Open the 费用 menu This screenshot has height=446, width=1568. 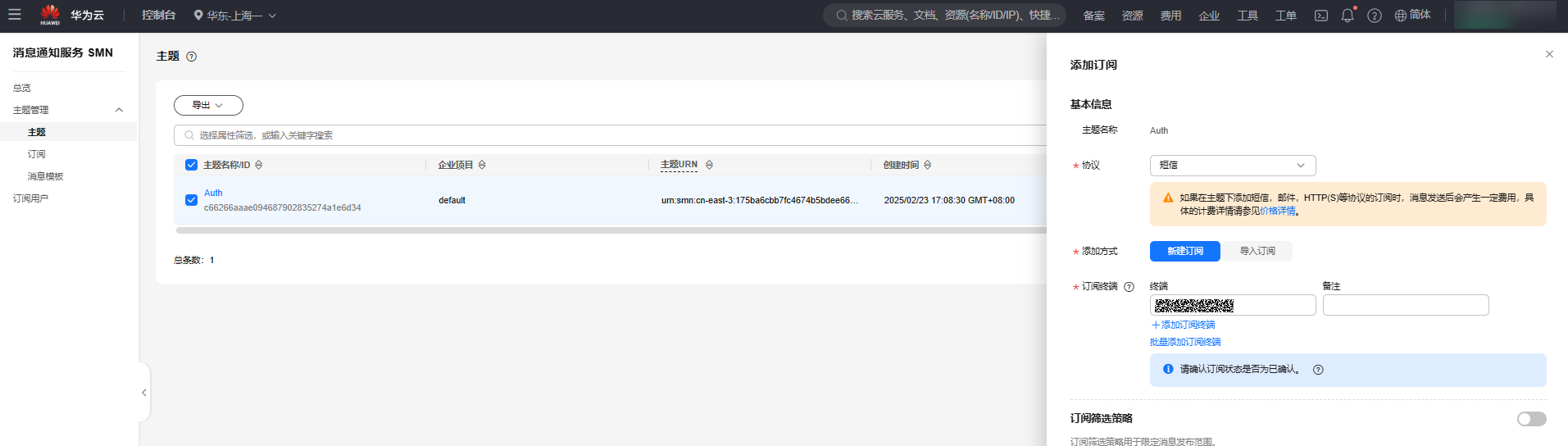1170,16
